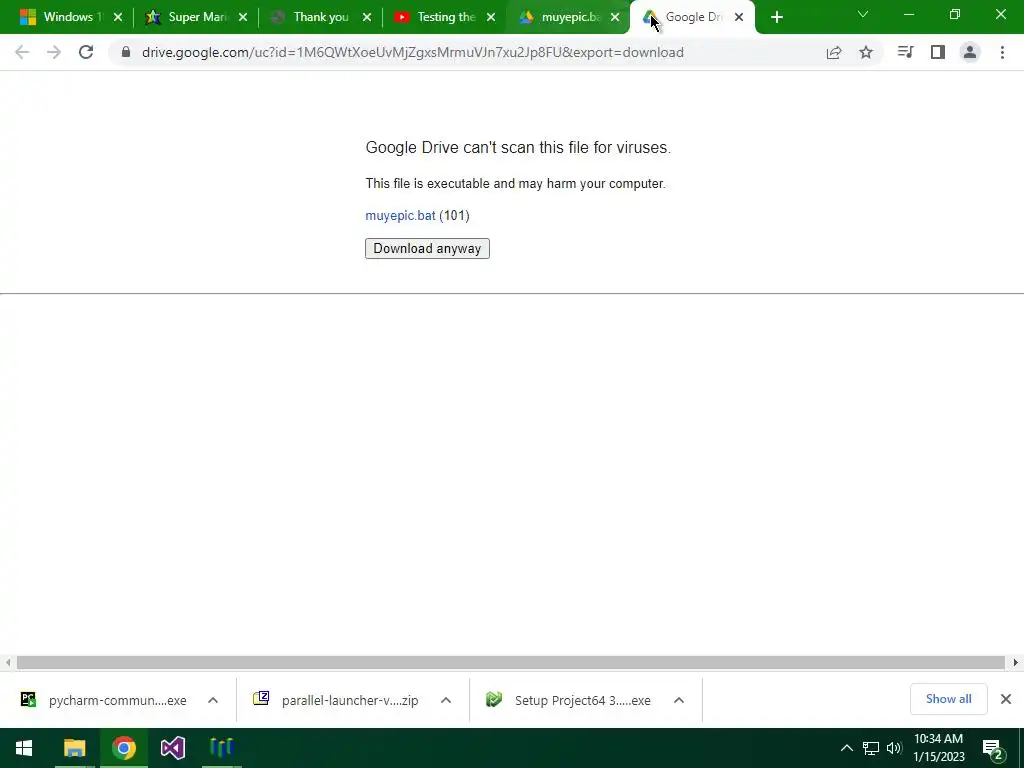
Task: Click the scrollbar left arrow
Action: pyautogui.click(x=7, y=663)
